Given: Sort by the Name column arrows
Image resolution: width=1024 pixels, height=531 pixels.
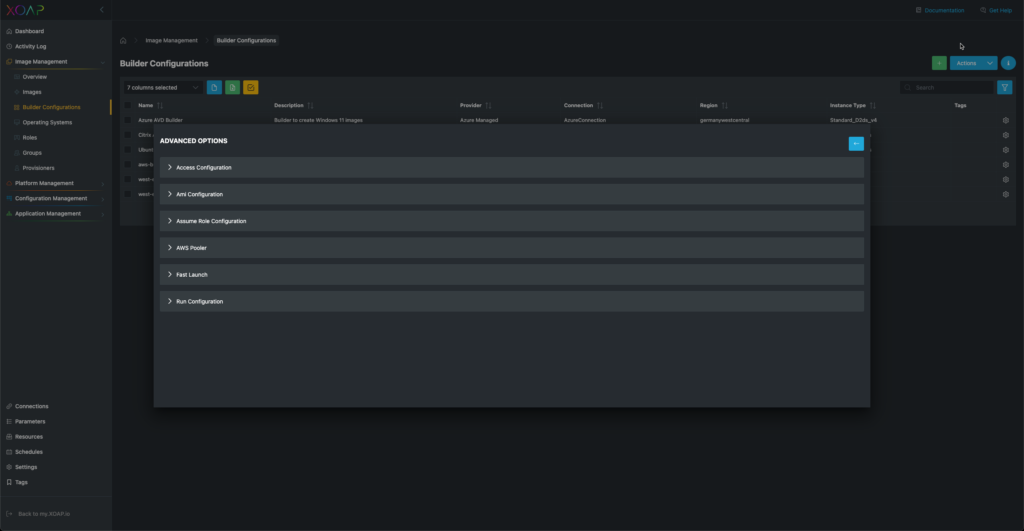Looking at the screenshot, I should pyautogui.click(x=160, y=105).
